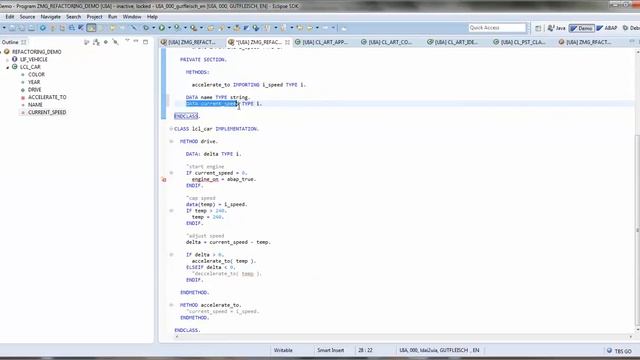The height and width of the screenshot is (360, 640).
Task: Expand the LIF_VEHICLE node in Outline
Action: tap(7, 60)
